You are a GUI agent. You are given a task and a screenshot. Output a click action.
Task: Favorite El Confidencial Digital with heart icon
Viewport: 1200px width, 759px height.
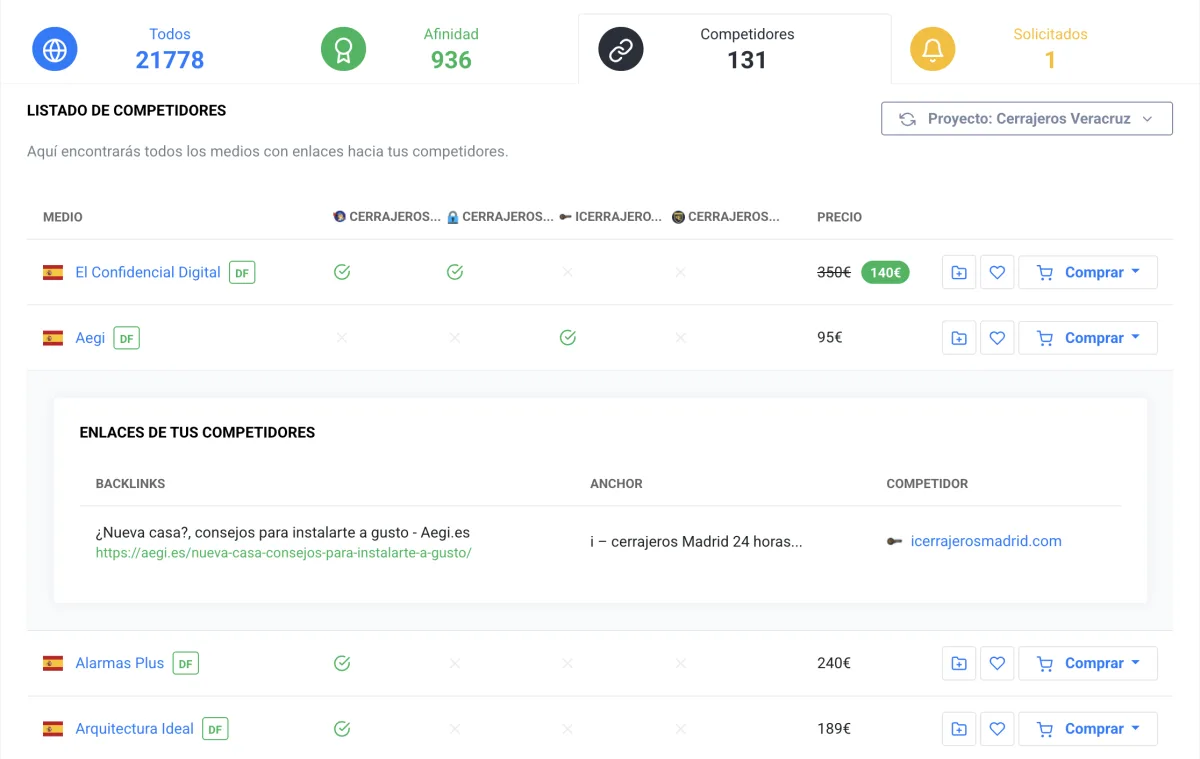[997, 272]
